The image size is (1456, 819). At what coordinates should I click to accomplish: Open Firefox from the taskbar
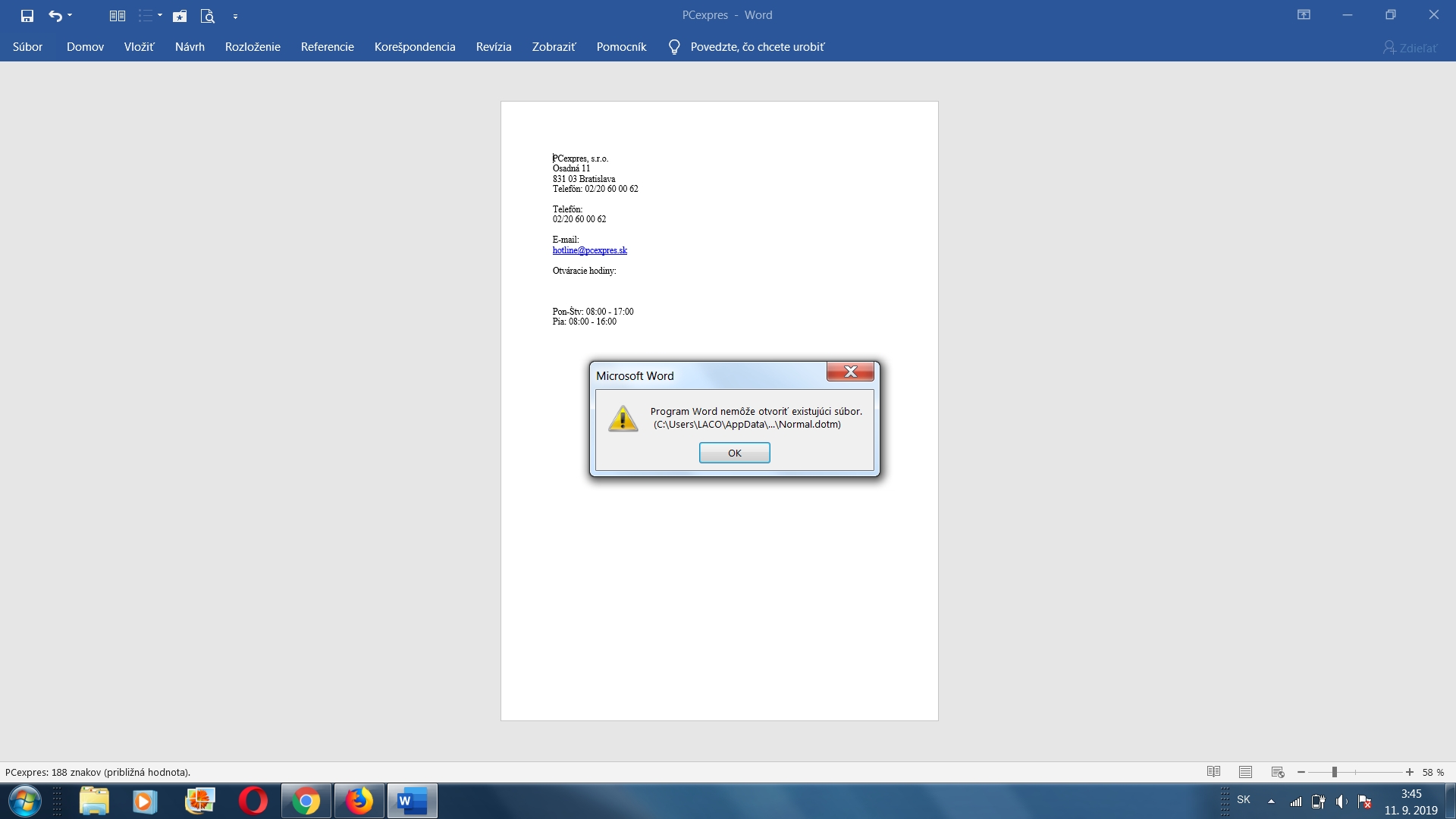pos(359,801)
